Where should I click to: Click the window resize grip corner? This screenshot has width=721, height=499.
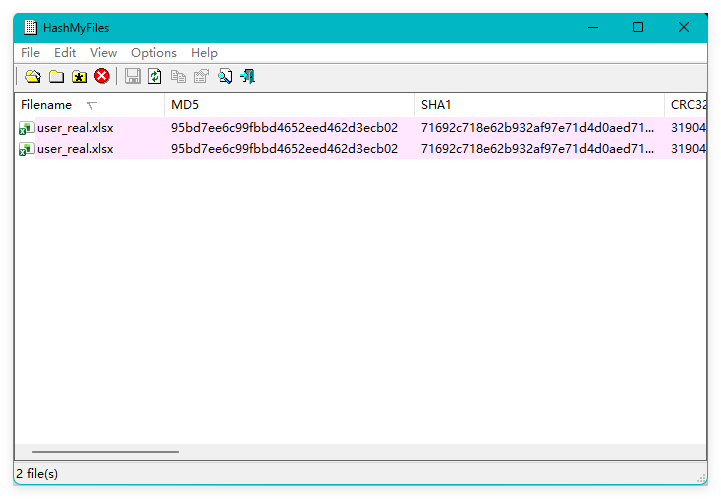point(702,479)
